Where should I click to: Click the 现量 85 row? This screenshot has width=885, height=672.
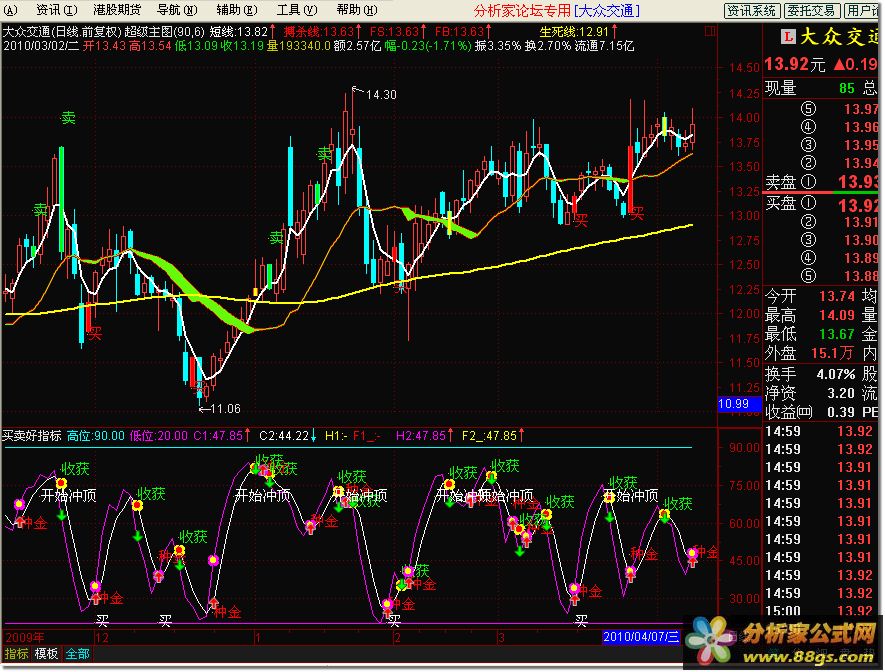tap(822, 88)
